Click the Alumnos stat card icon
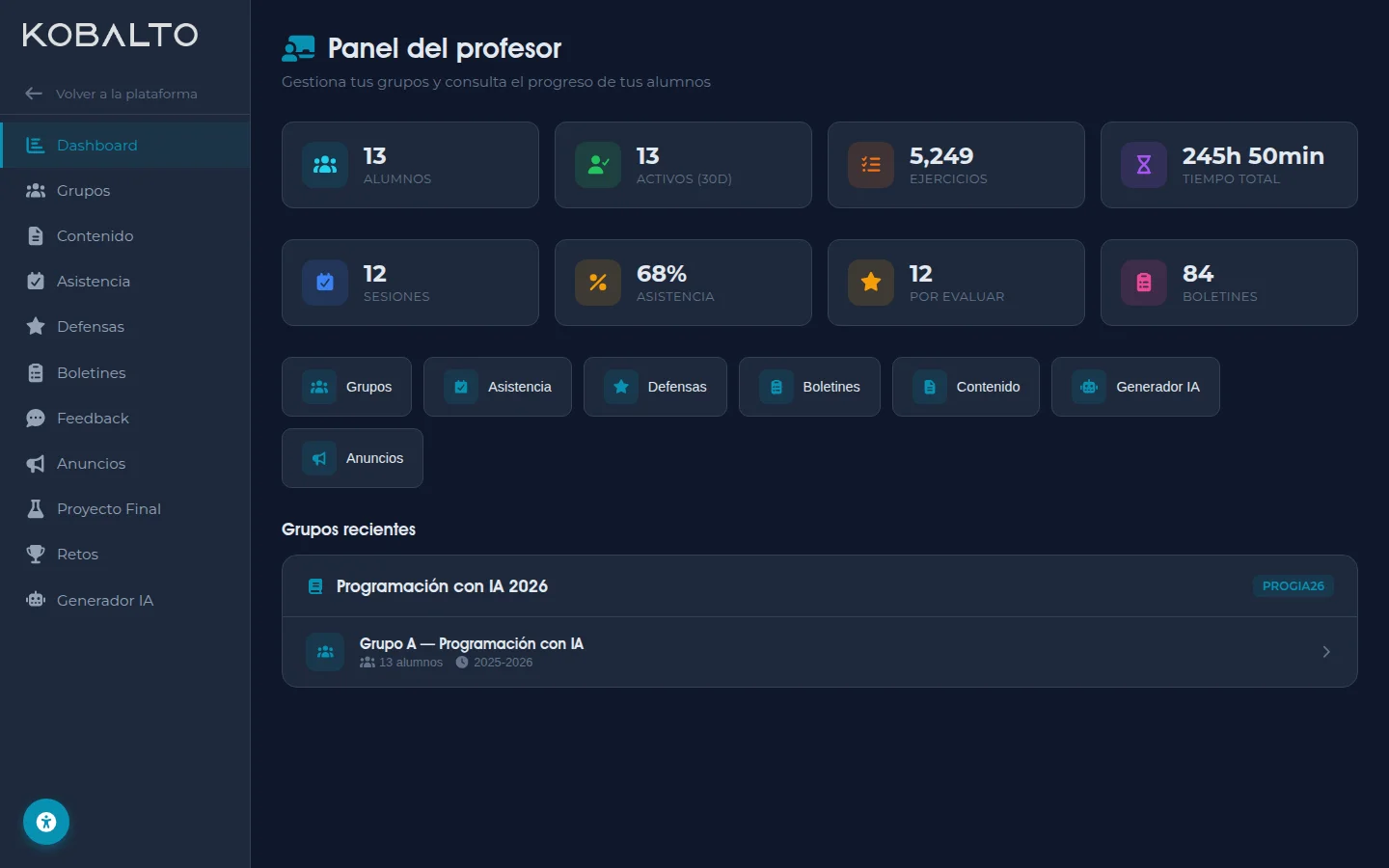Screen dimensions: 1389x868 click(x=325, y=165)
